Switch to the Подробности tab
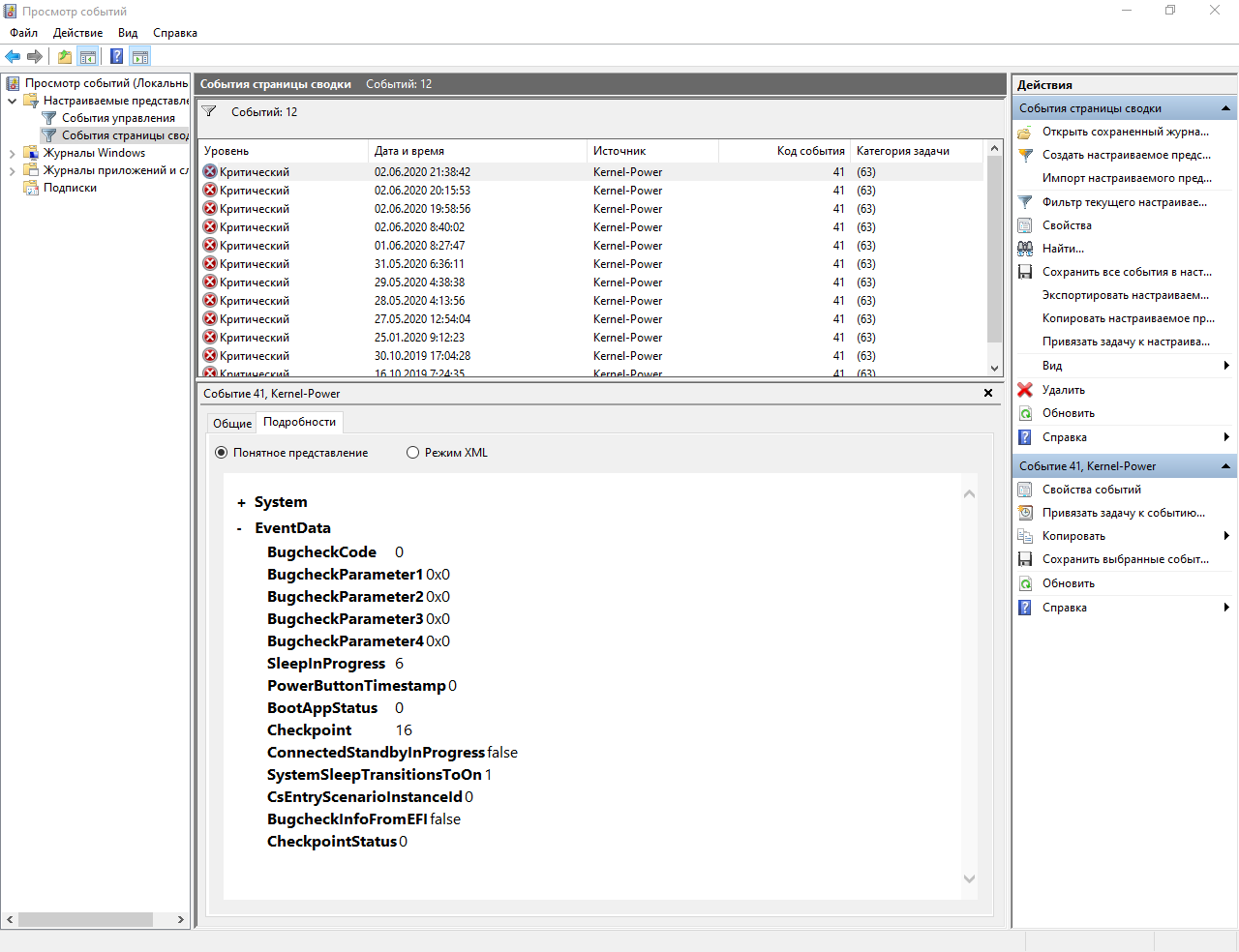 tap(300, 422)
